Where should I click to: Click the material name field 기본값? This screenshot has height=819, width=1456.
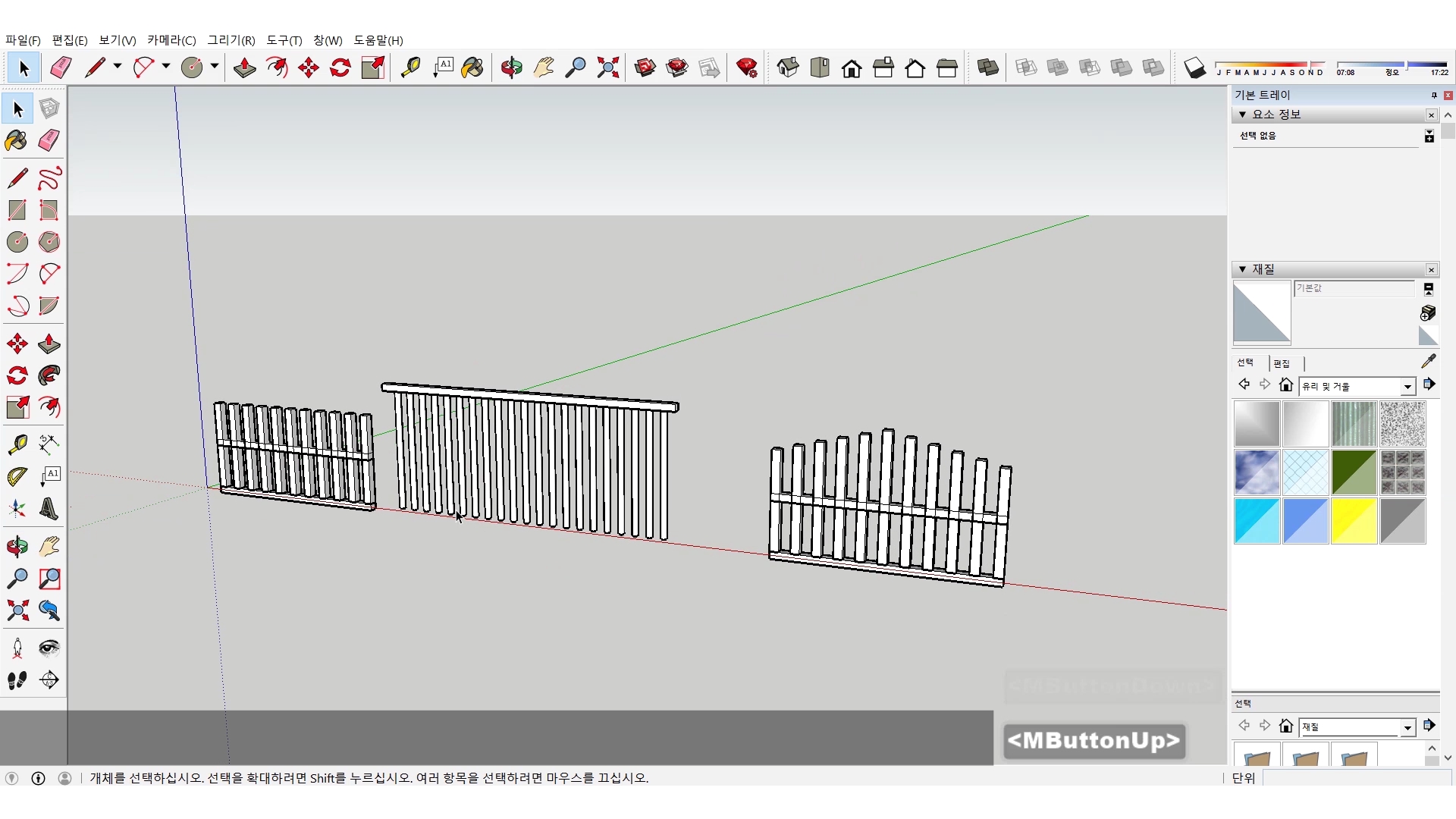1354,288
